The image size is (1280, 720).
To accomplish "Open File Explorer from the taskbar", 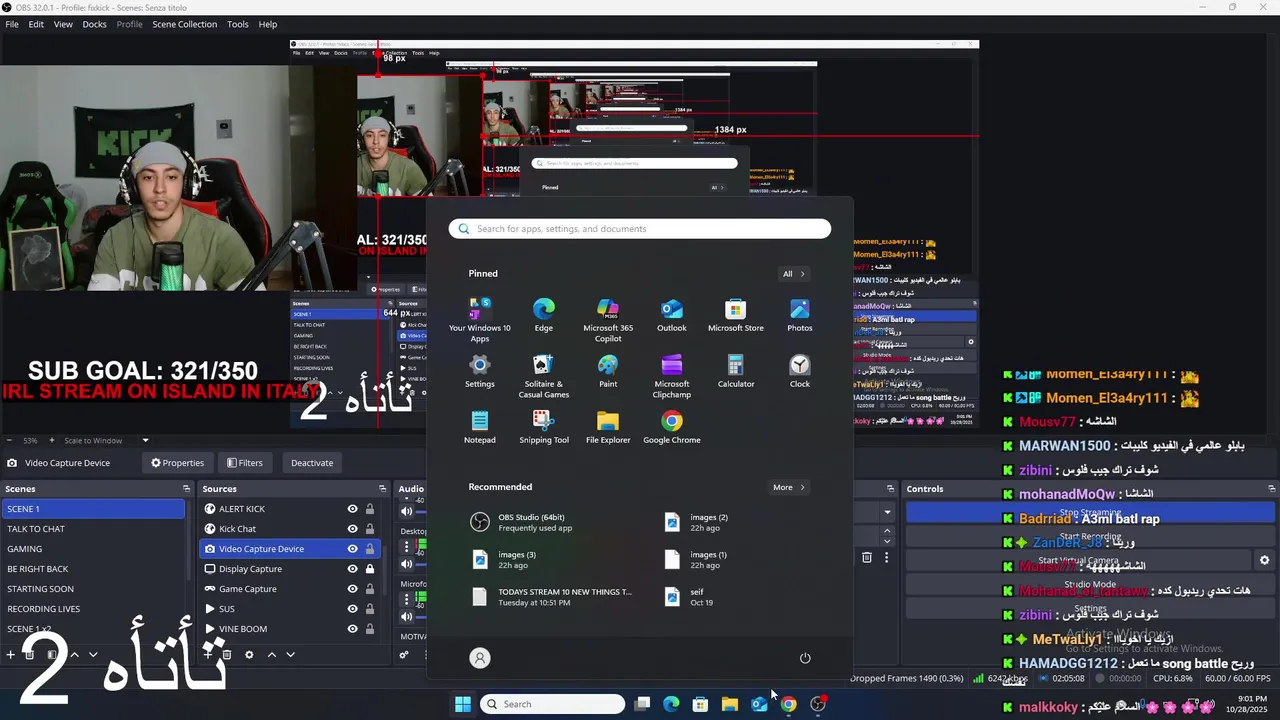I will 730,704.
